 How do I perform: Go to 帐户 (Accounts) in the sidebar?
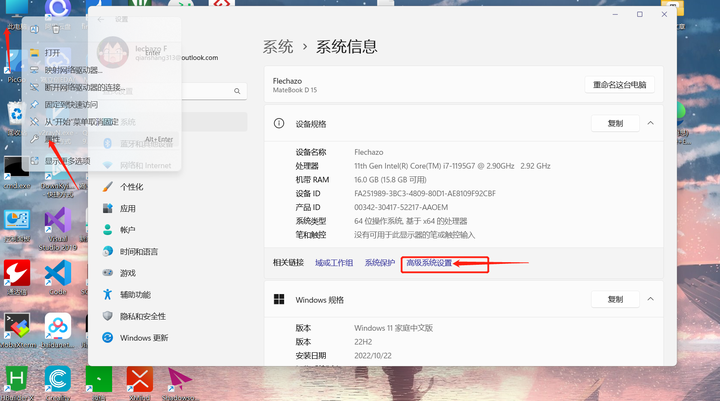(x=127, y=230)
